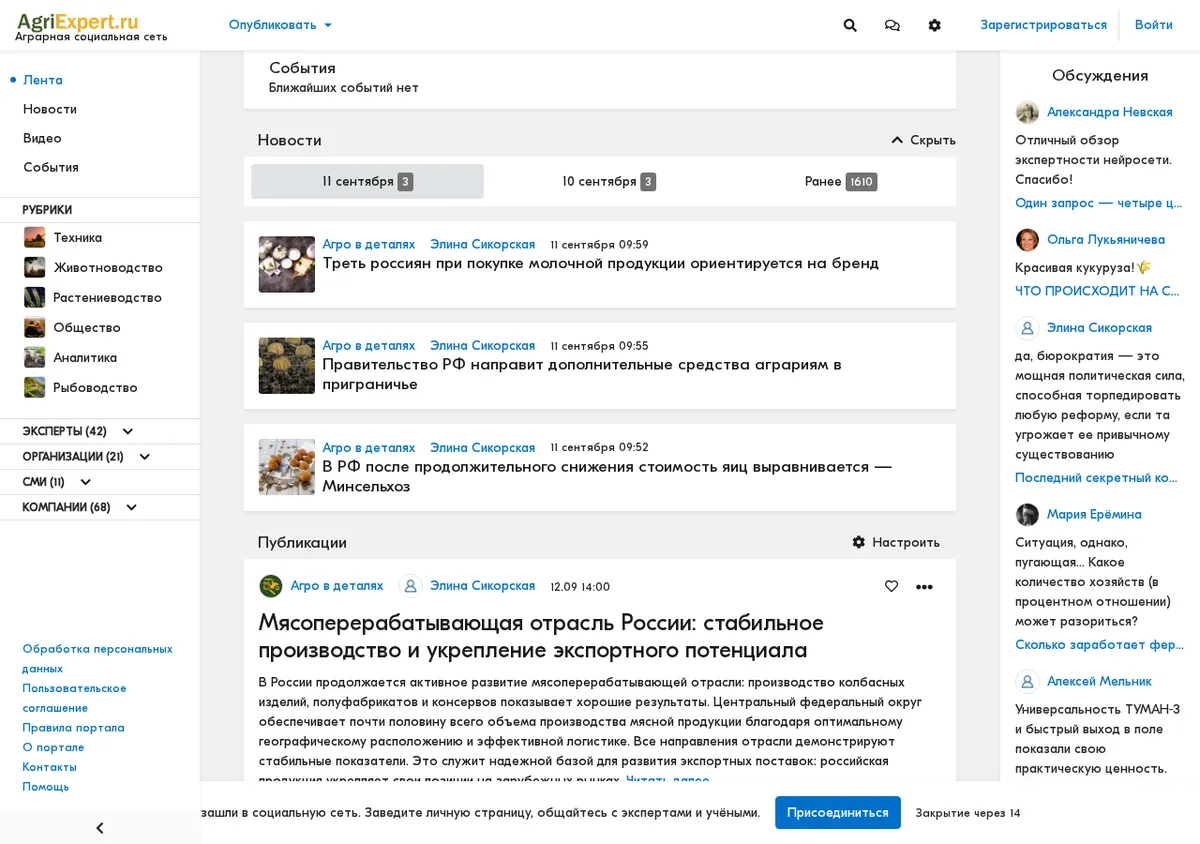Open the settings gear icon in header
The image size is (1200, 844).
[934, 25]
